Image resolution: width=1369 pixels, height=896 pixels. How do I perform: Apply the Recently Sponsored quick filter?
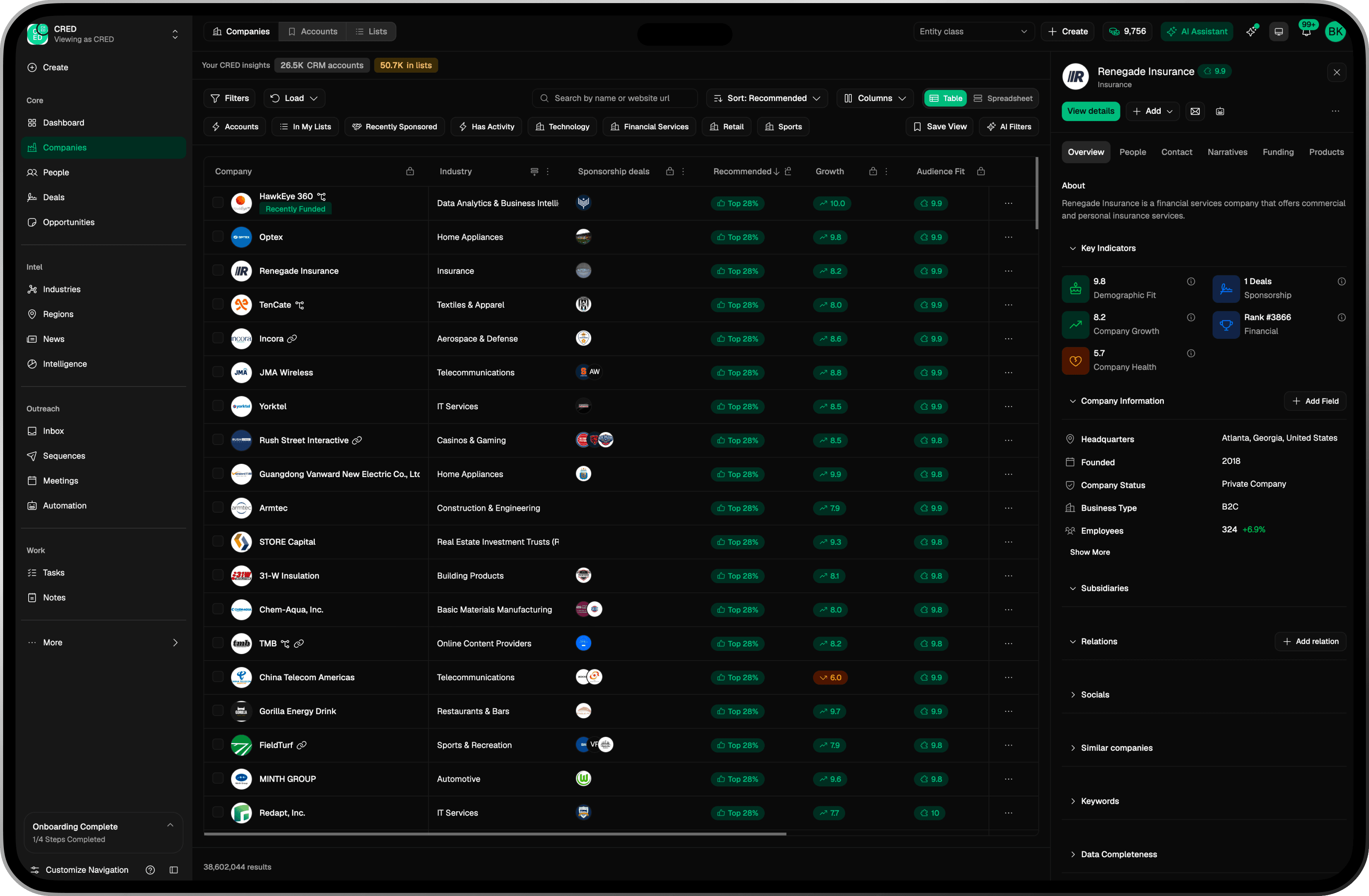tap(395, 127)
